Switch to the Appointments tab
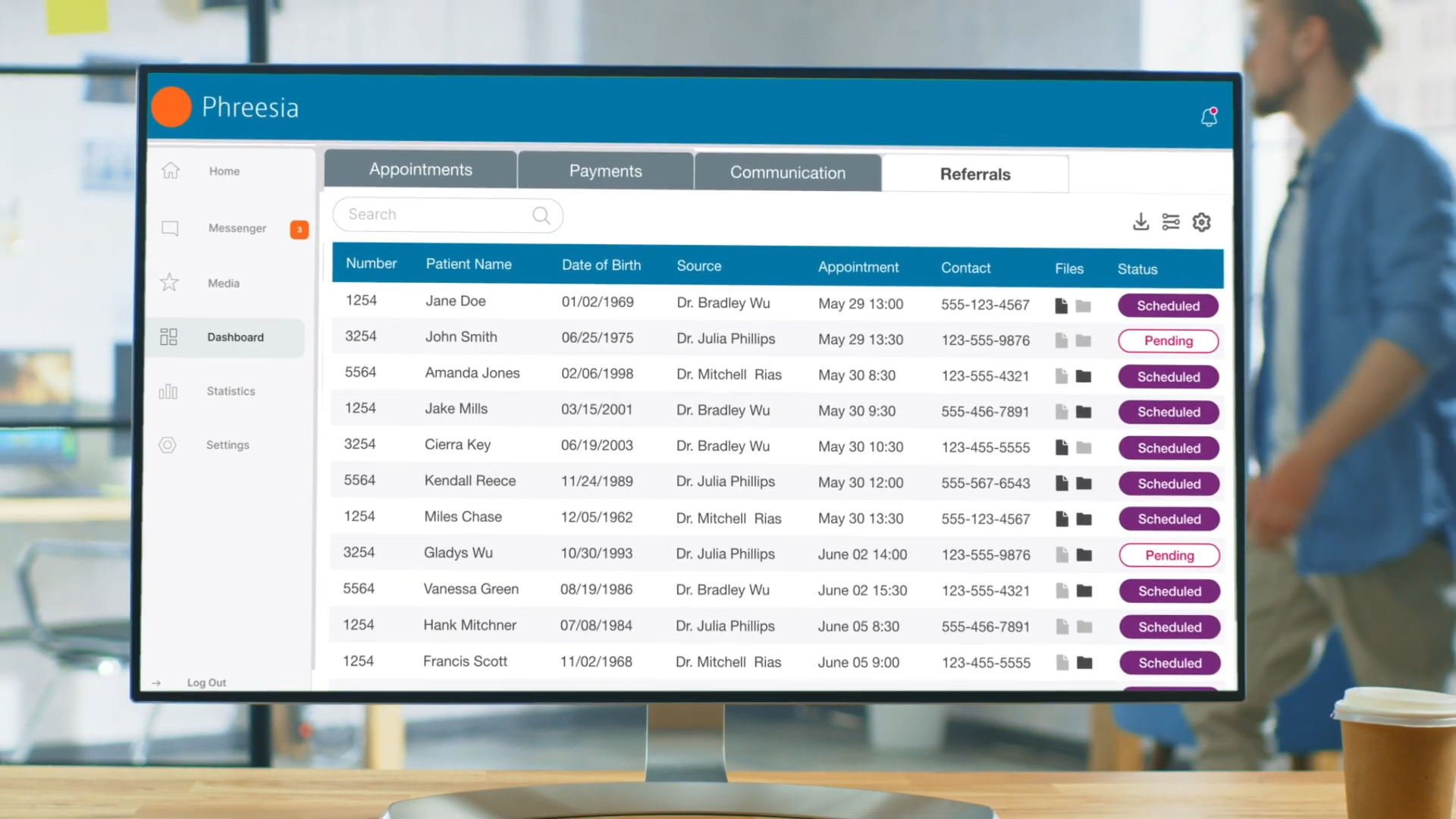The width and height of the screenshot is (1456, 819). (x=420, y=170)
